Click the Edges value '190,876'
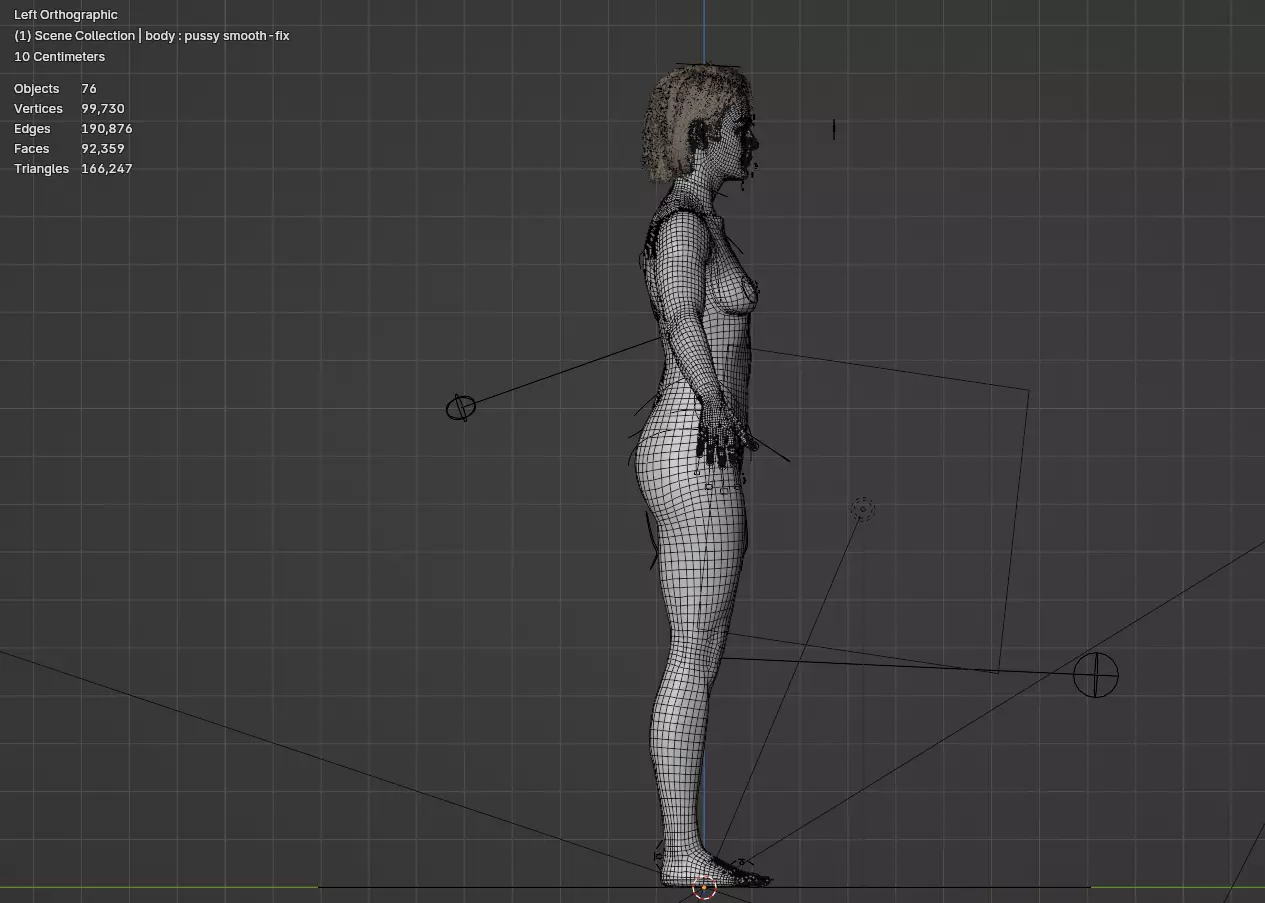 click(107, 129)
